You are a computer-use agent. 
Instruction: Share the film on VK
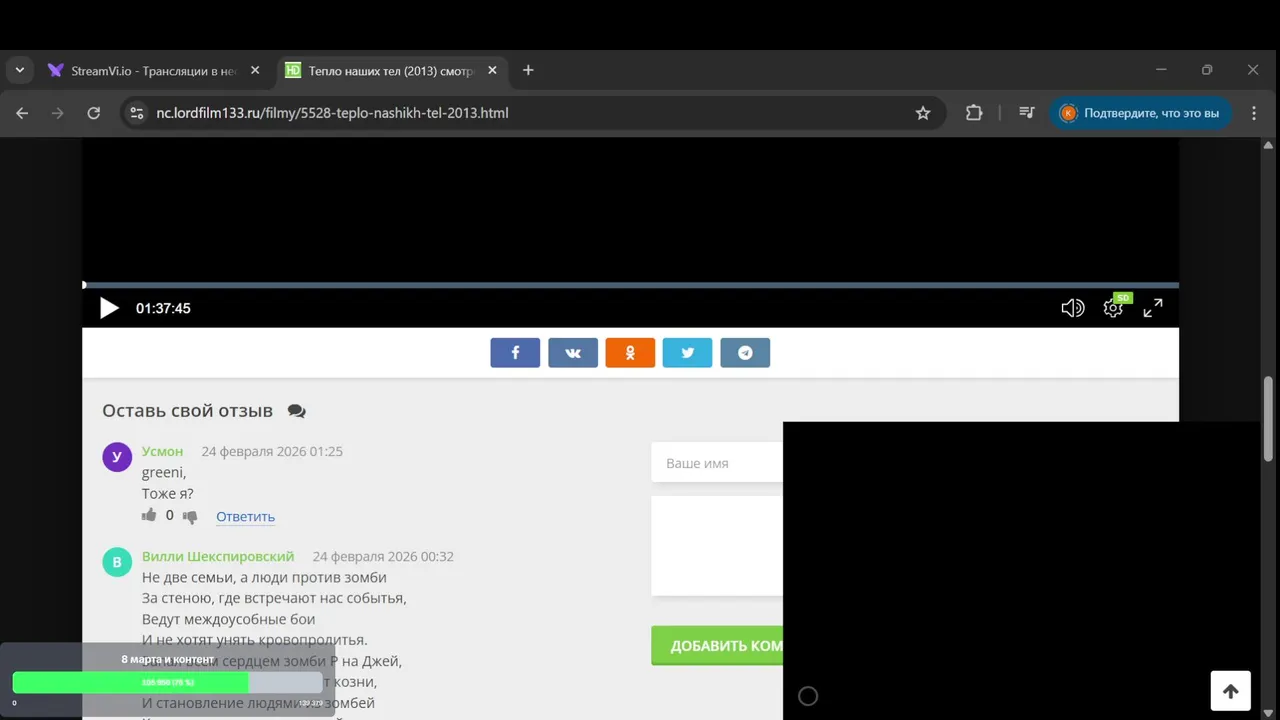573,353
